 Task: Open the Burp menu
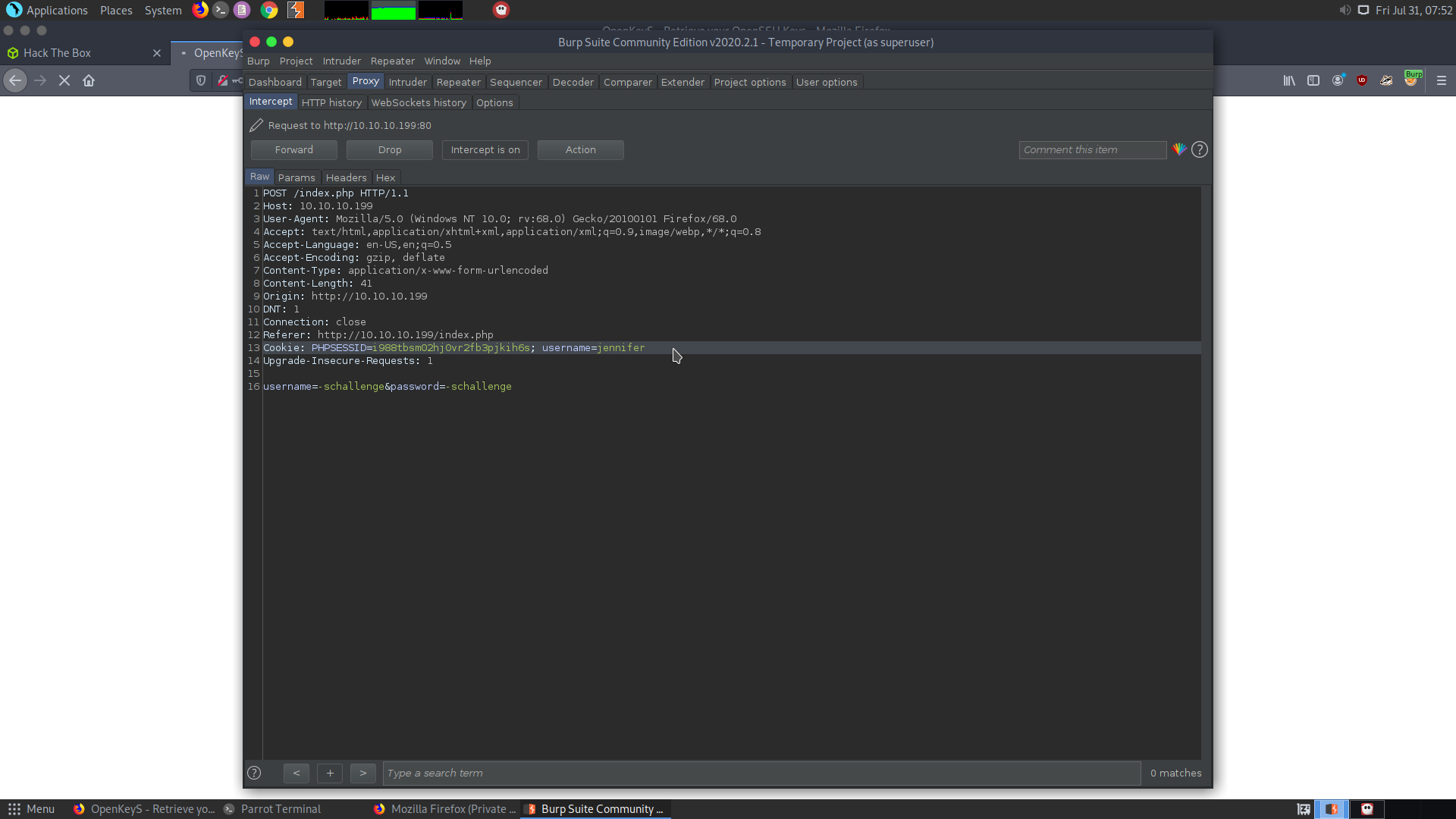click(x=258, y=61)
